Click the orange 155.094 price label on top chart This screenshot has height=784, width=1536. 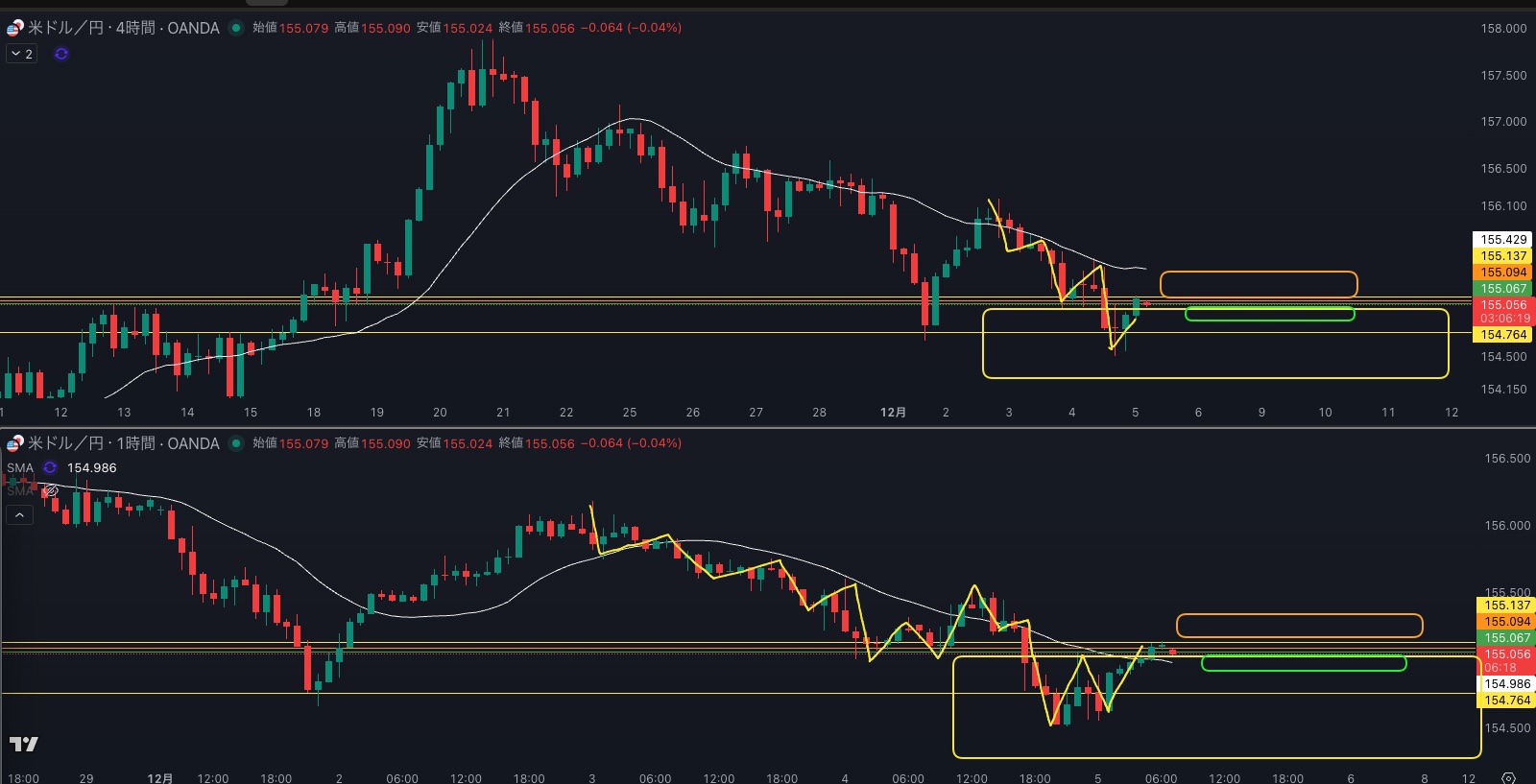(x=1502, y=273)
